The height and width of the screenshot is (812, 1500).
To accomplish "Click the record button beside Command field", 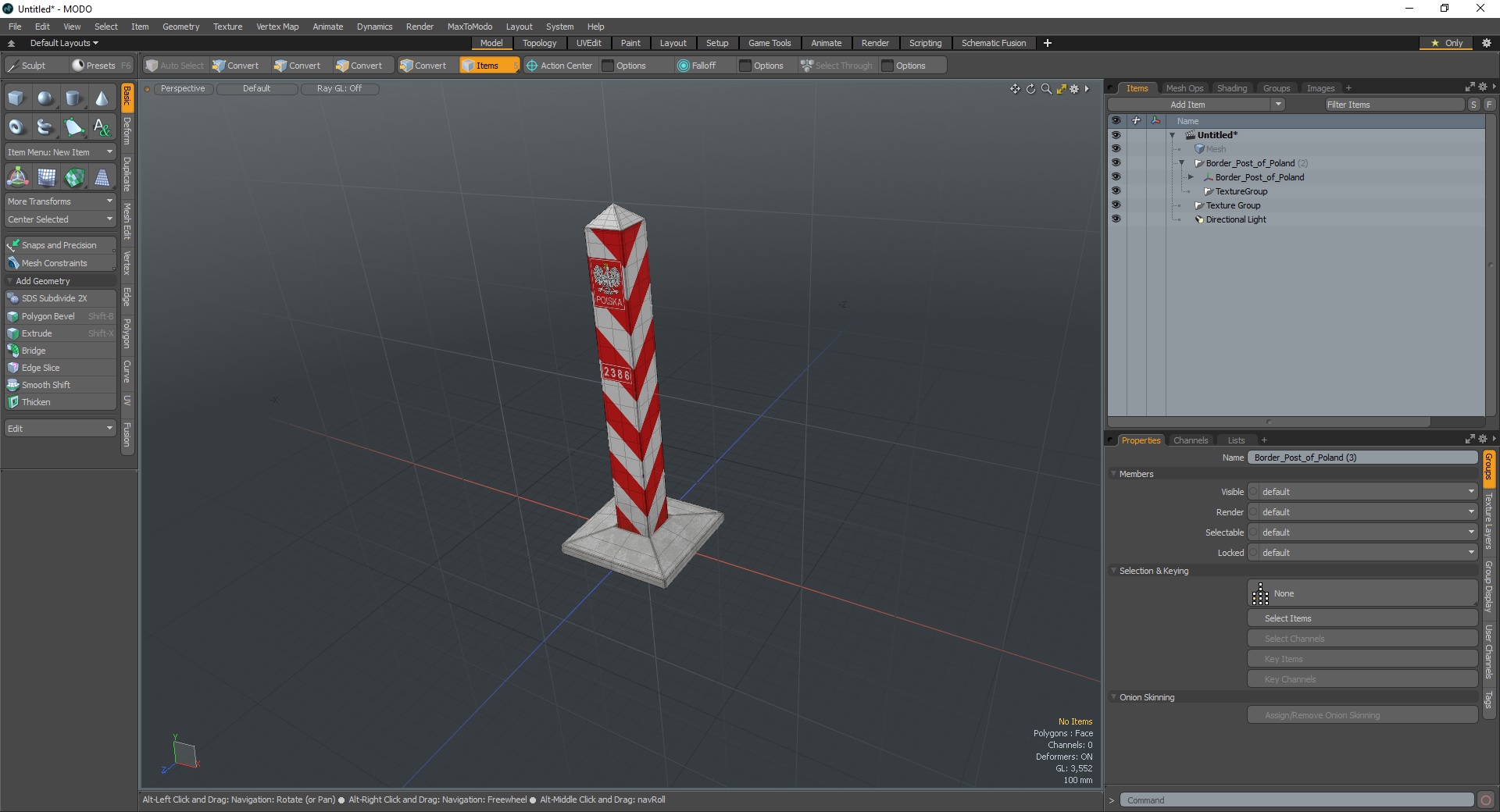I will [x=1486, y=800].
